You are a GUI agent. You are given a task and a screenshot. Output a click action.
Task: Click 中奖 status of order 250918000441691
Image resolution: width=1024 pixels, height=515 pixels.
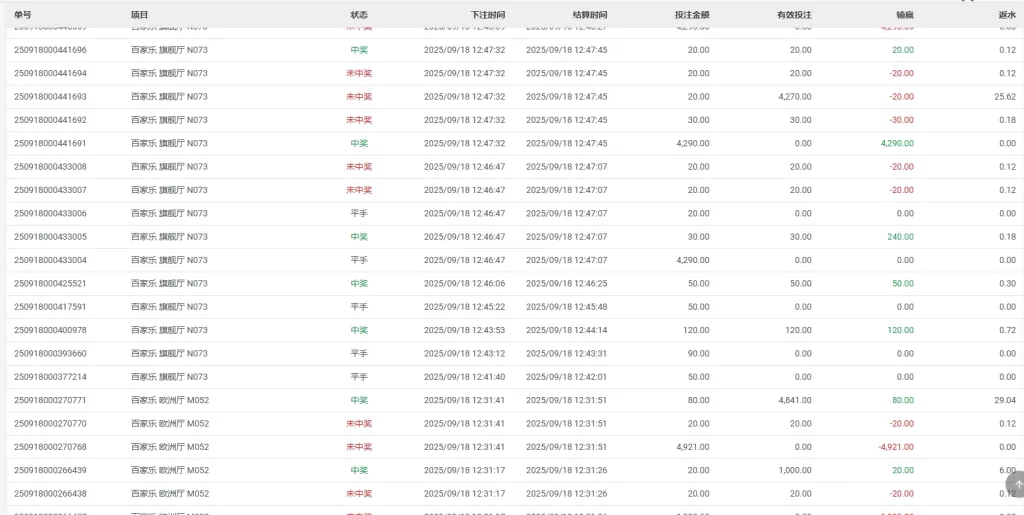click(x=359, y=144)
